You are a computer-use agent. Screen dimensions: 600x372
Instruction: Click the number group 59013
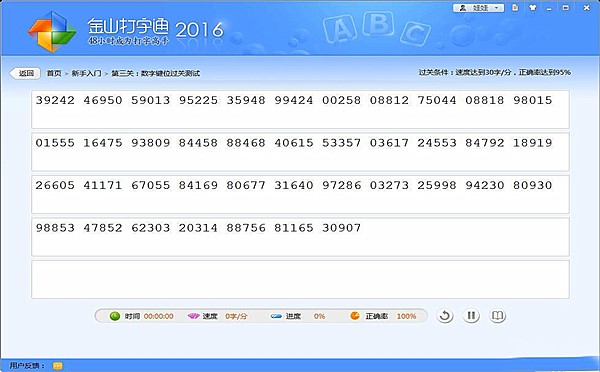coord(150,100)
